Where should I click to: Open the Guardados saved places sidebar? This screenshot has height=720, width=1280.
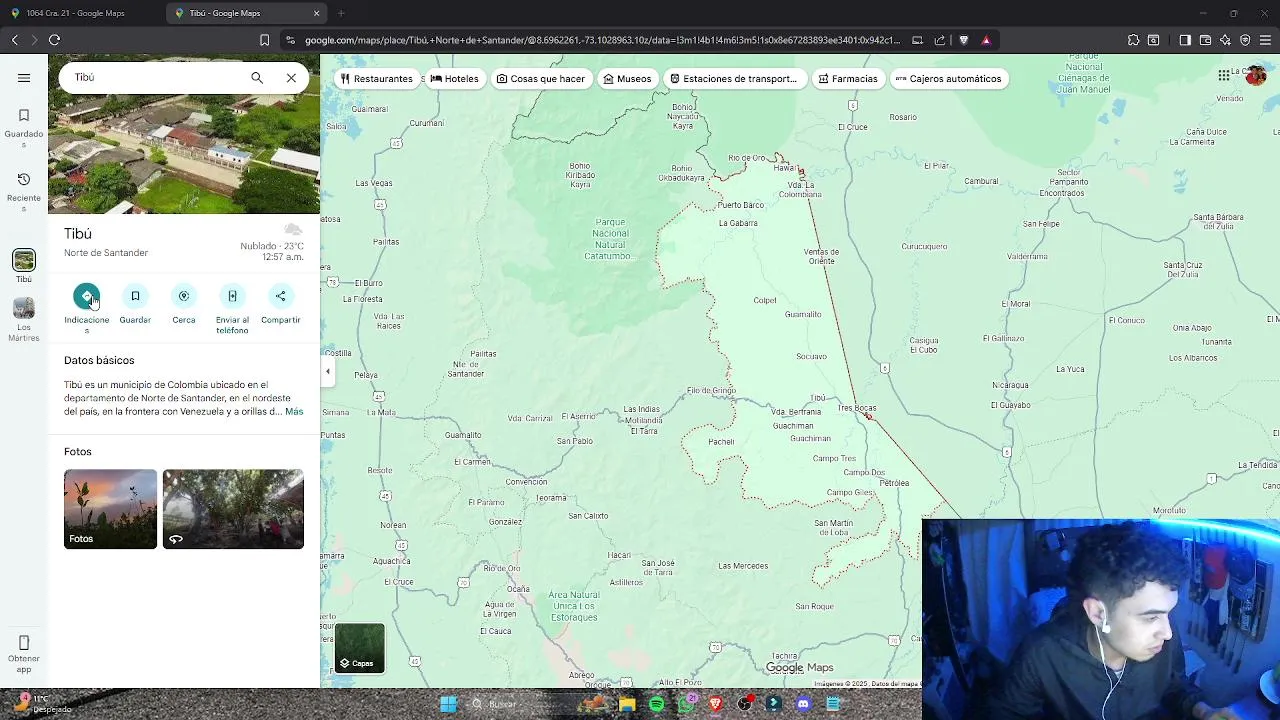click(x=24, y=129)
